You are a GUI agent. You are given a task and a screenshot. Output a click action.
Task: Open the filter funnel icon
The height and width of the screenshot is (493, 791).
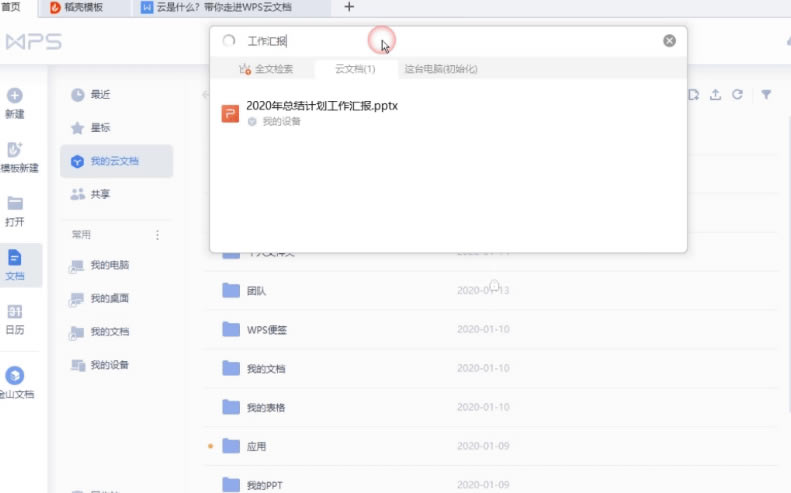coord(766,95)
